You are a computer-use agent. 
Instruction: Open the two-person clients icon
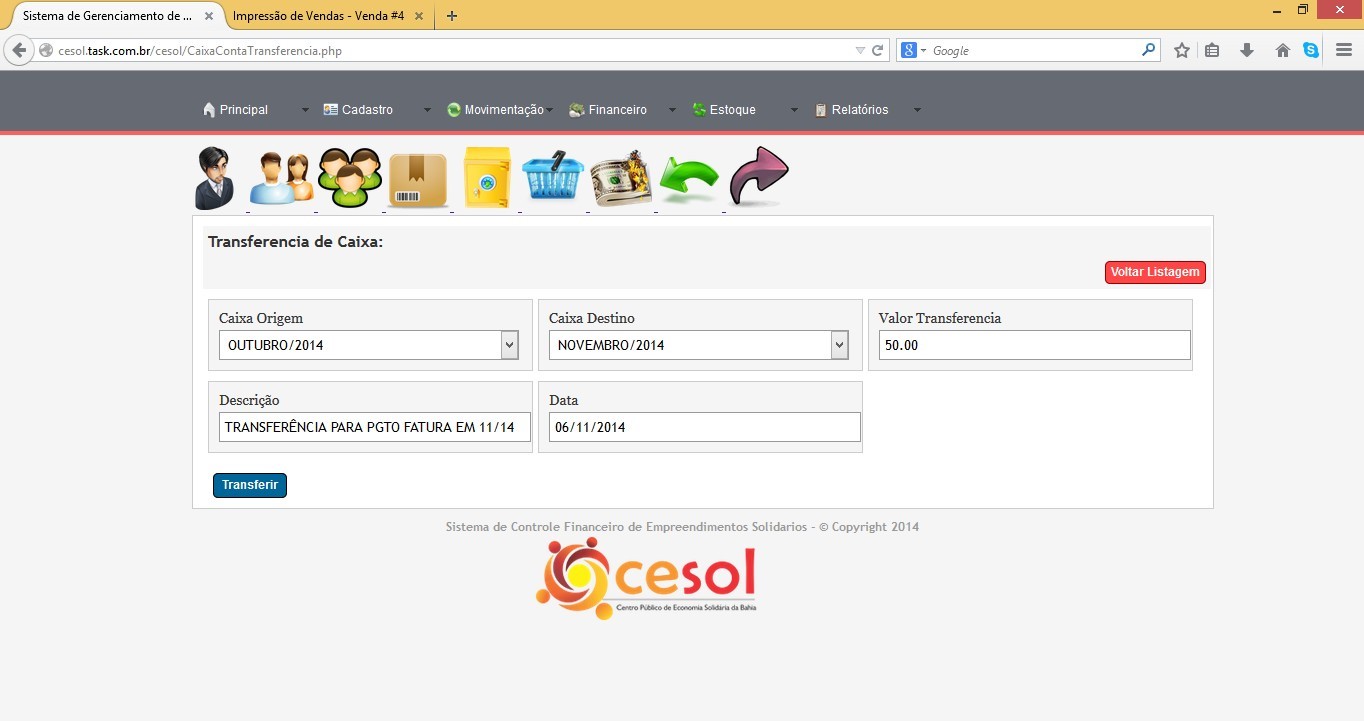click(281, 179)
